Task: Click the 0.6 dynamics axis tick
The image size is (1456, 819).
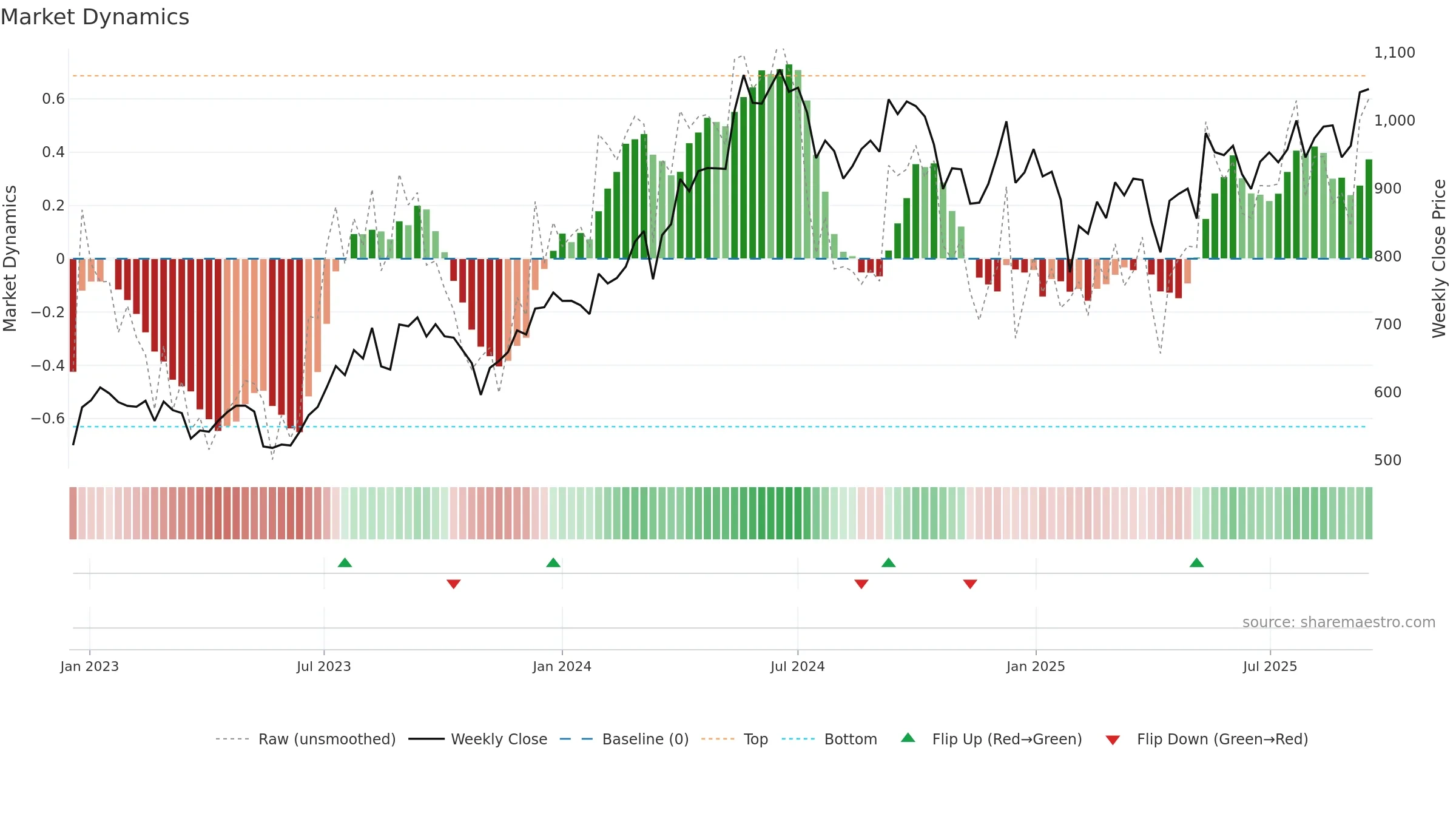Action: click(x=53, y=99)
